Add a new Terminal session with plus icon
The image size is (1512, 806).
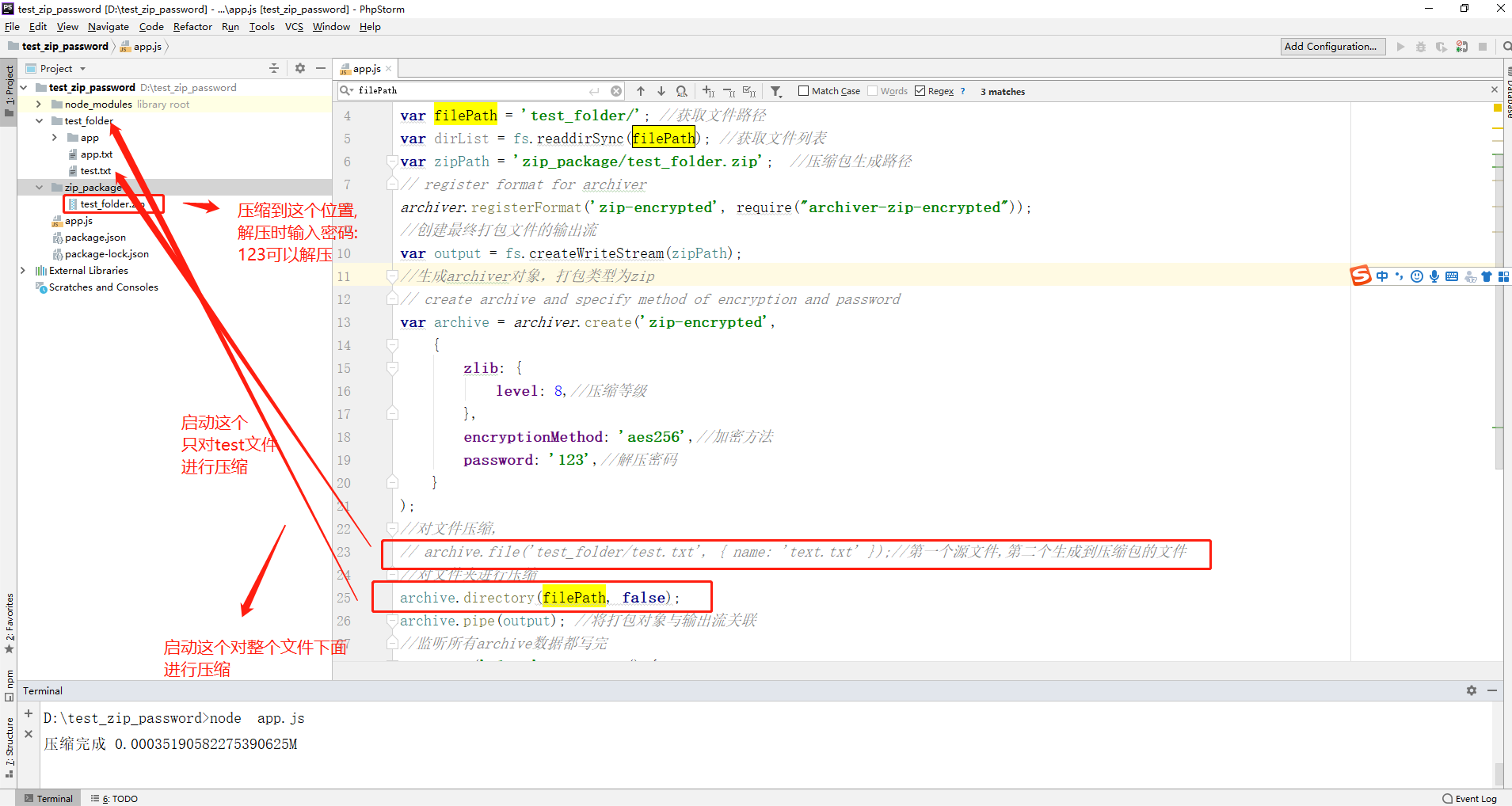point(29,713)
